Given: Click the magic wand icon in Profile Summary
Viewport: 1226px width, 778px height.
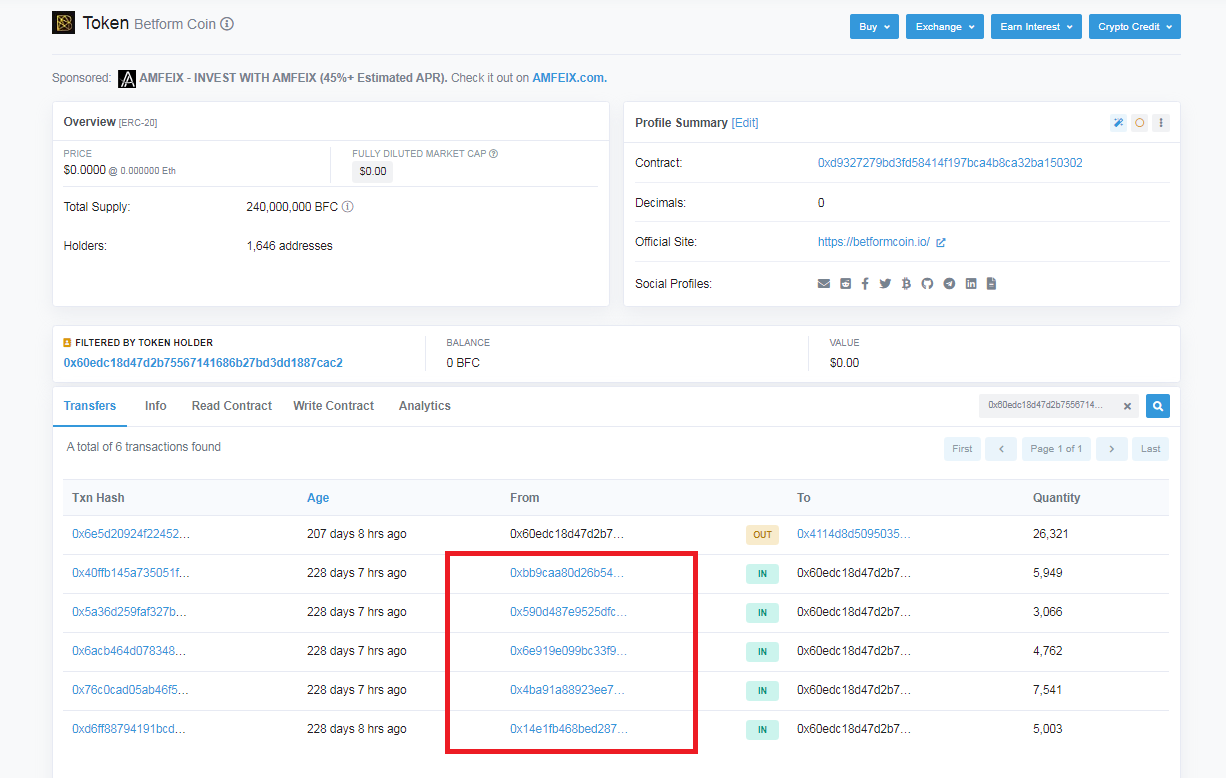Looking at the screenshot, I should coord(1119,123).
